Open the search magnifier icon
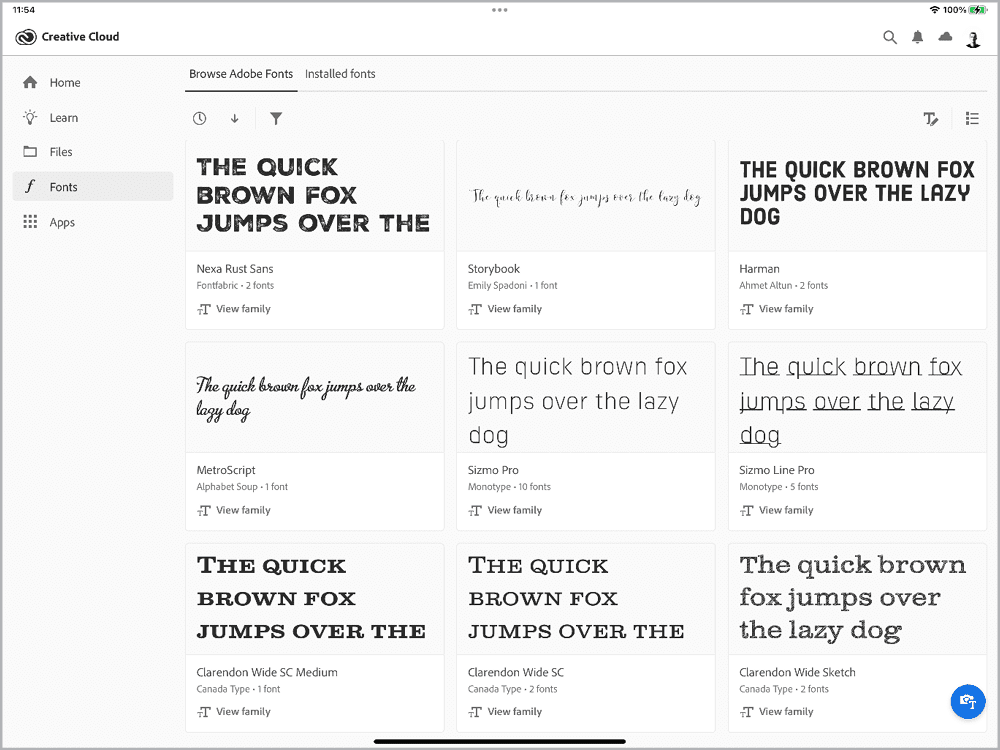The image size is (1000, 750). tap(890, 37)
